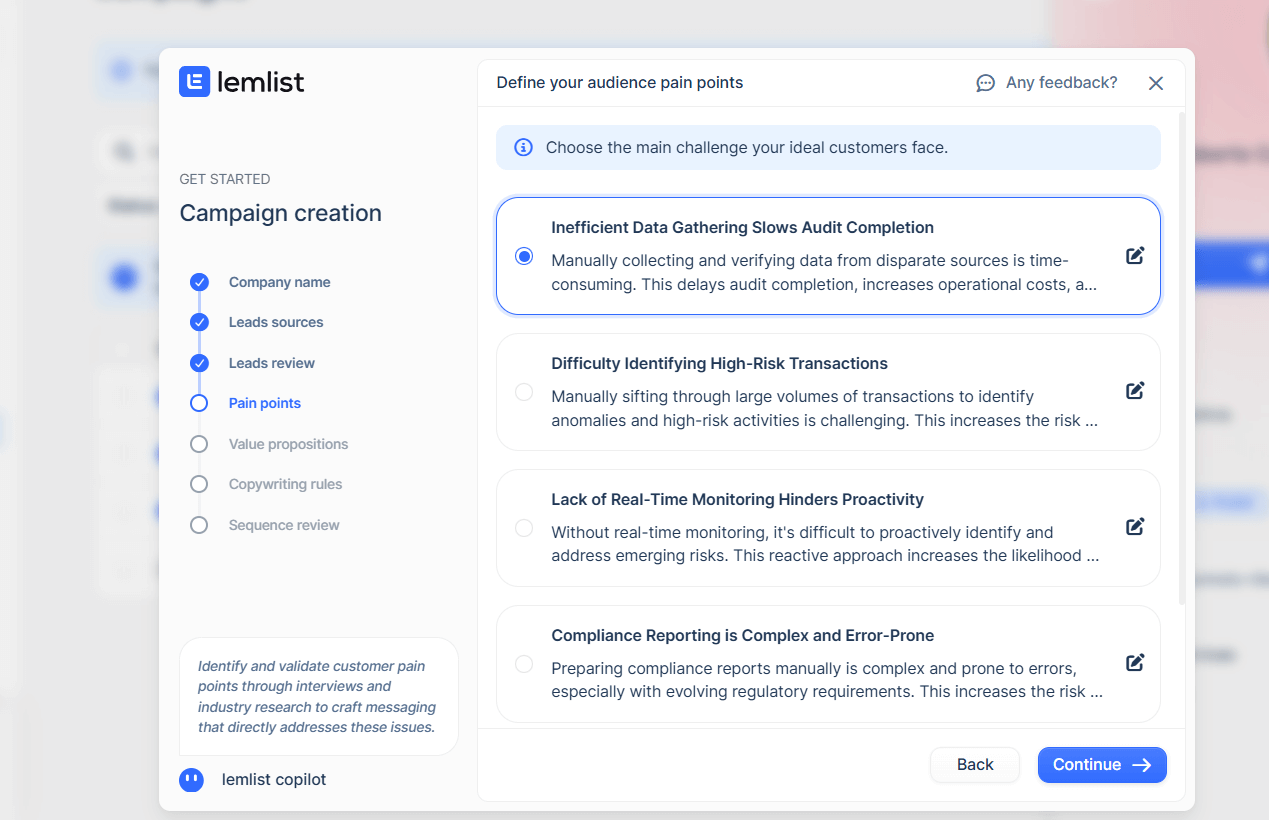Edit the Compliance Reporting pain point

(1135, 663)
